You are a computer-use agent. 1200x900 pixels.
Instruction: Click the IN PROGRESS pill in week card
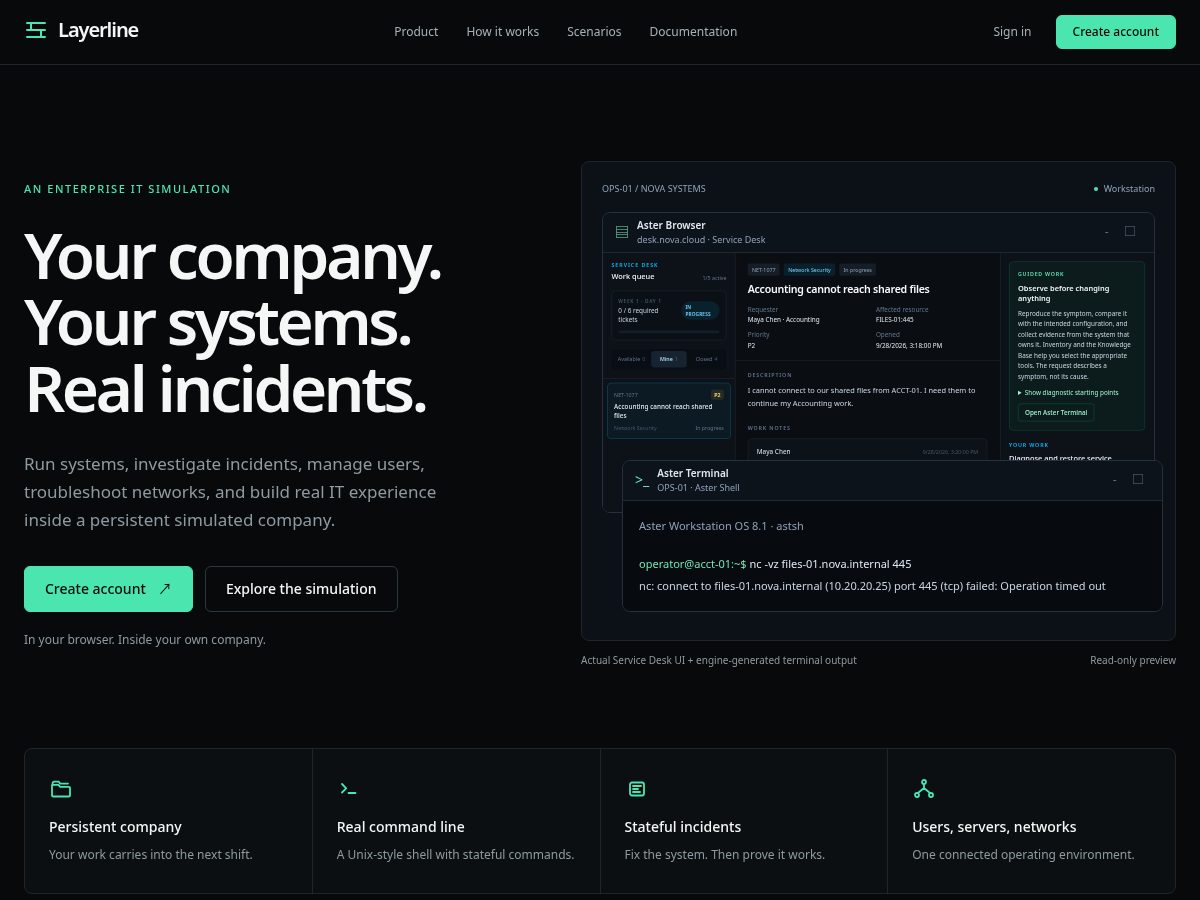pos(700,311)
